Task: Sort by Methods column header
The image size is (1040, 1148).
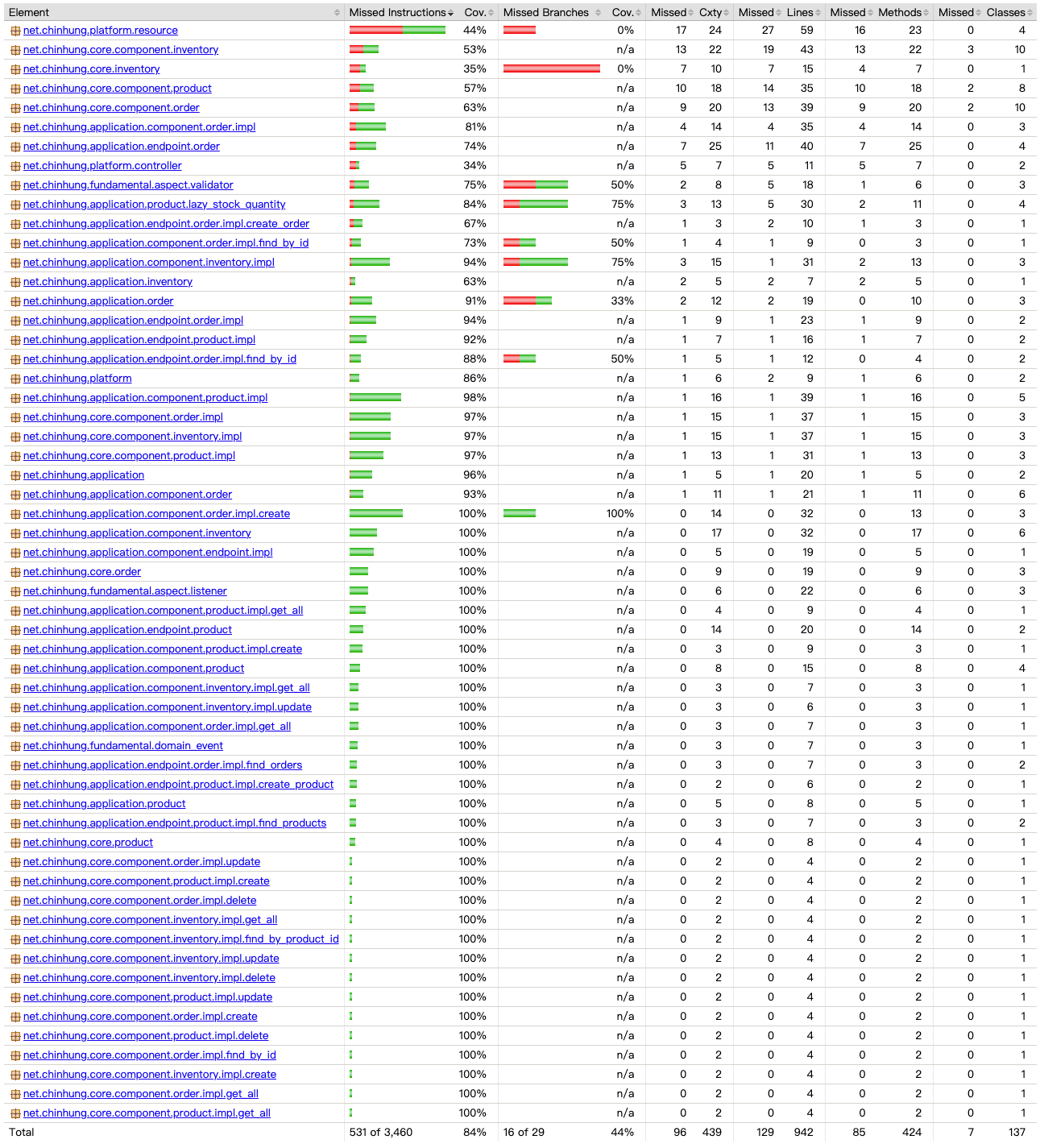Action: (903, 12)
